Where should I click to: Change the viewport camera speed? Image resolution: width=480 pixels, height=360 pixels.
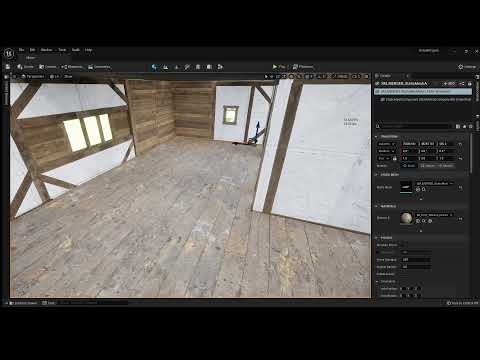coord(356,76)
